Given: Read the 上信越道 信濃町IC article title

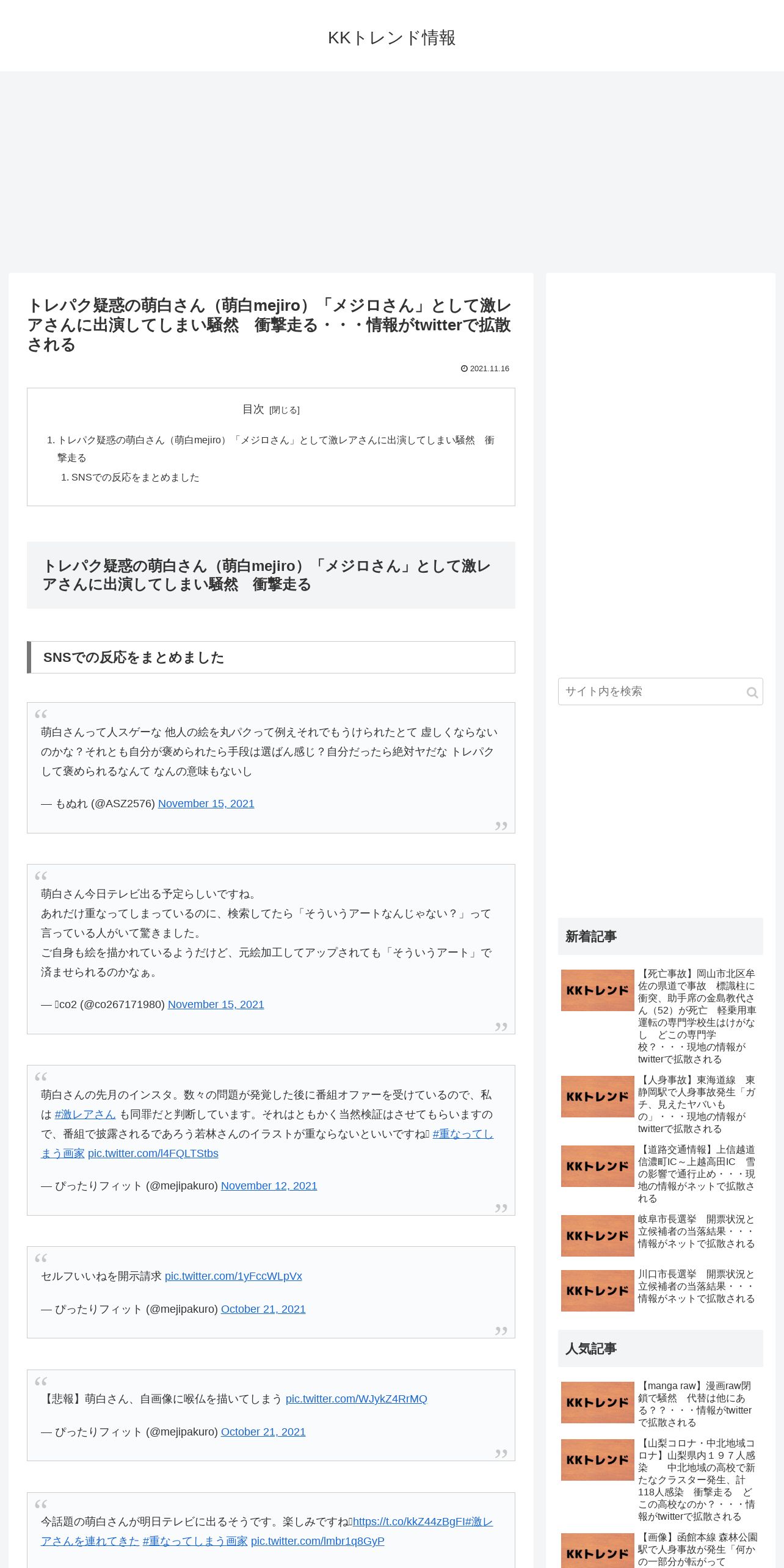Looking at the screenshot, I should tap(697, 1174).
